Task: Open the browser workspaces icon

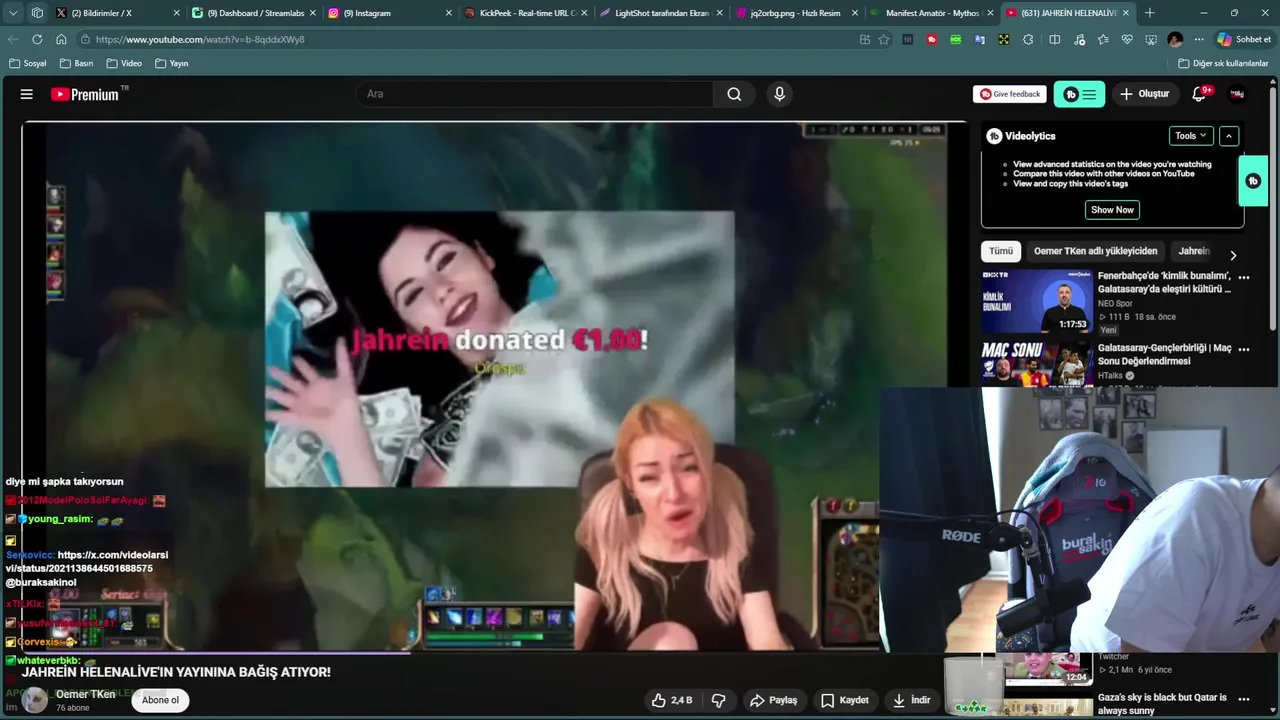Action: tap(37, 13)
